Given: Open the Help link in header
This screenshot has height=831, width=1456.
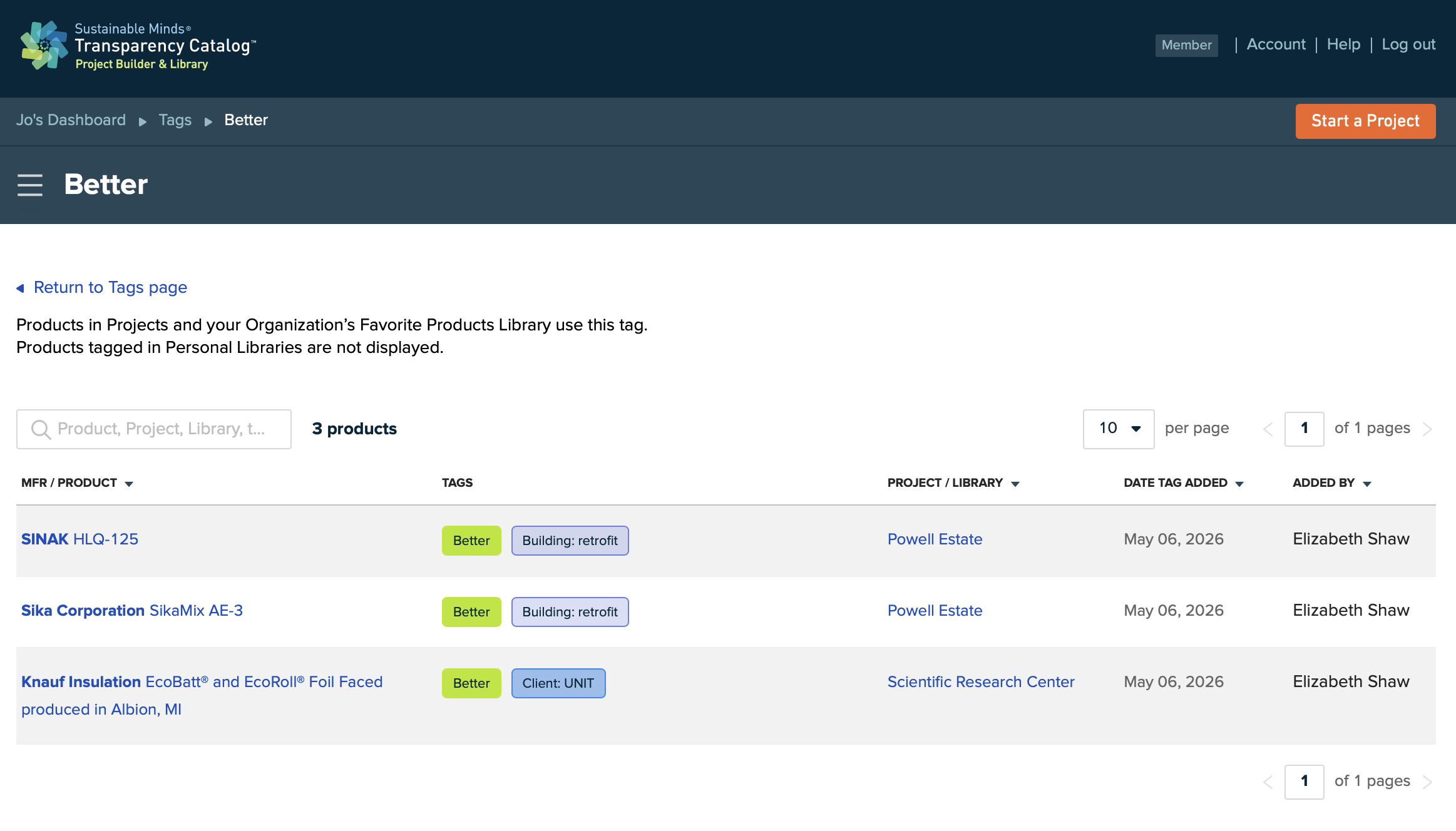Looking at the screenshot, I should pos(1343,44).
